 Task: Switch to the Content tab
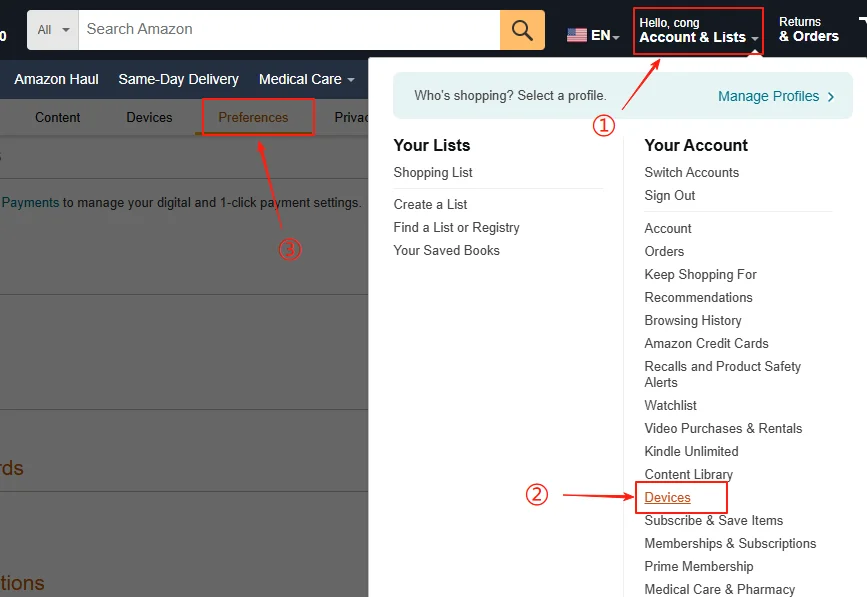click(x=58, y=117)
